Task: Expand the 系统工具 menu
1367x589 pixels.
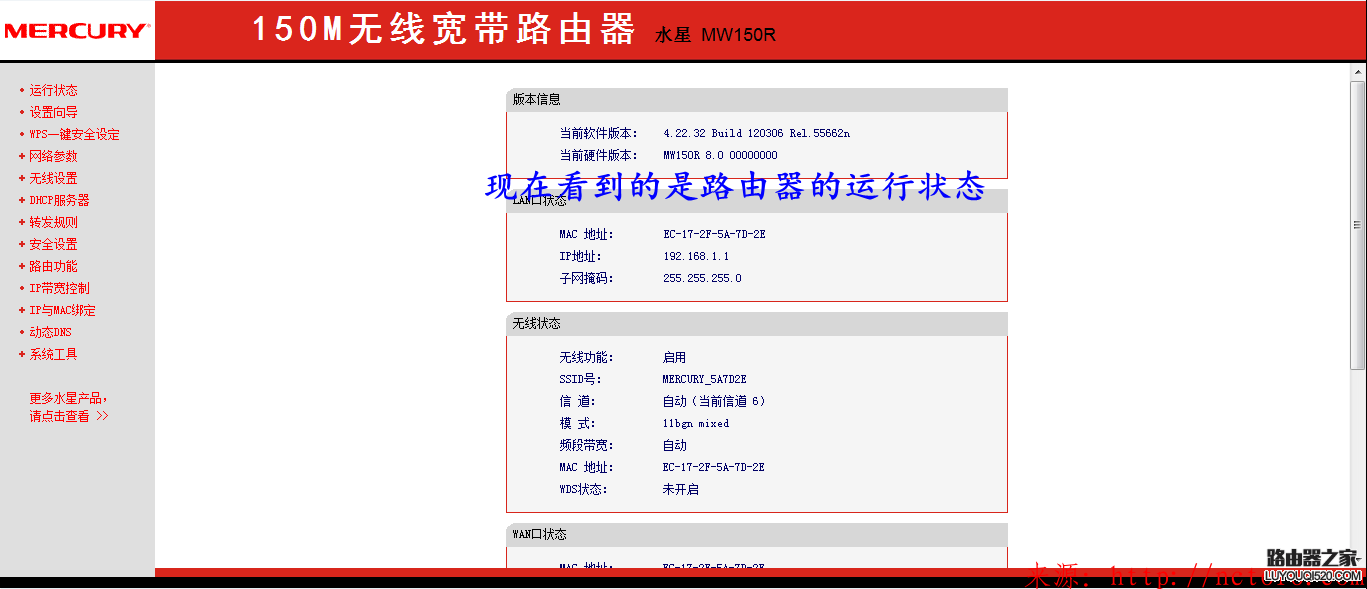Action: click(x=53, y=354)
